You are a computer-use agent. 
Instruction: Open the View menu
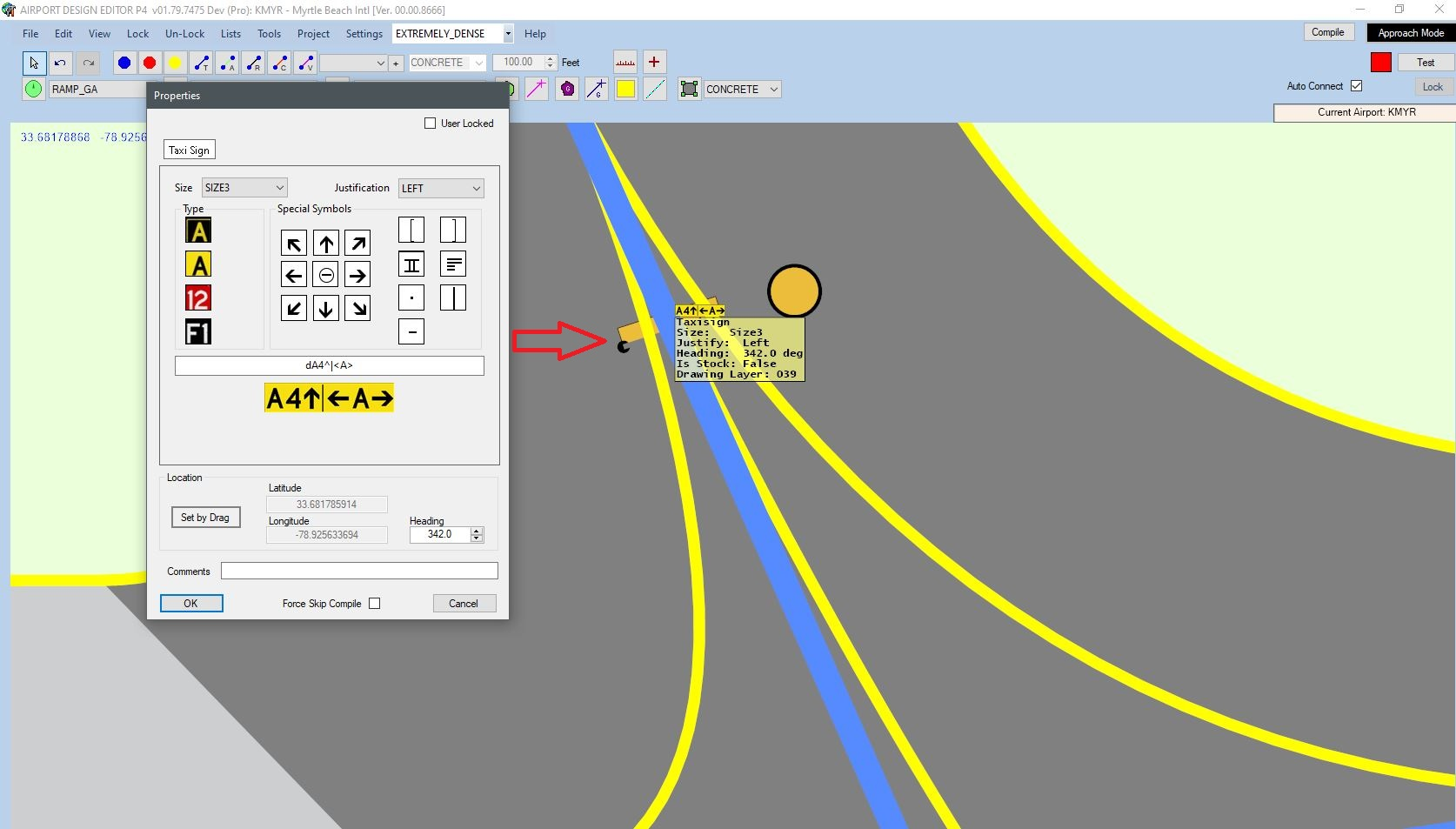[99, 34]
